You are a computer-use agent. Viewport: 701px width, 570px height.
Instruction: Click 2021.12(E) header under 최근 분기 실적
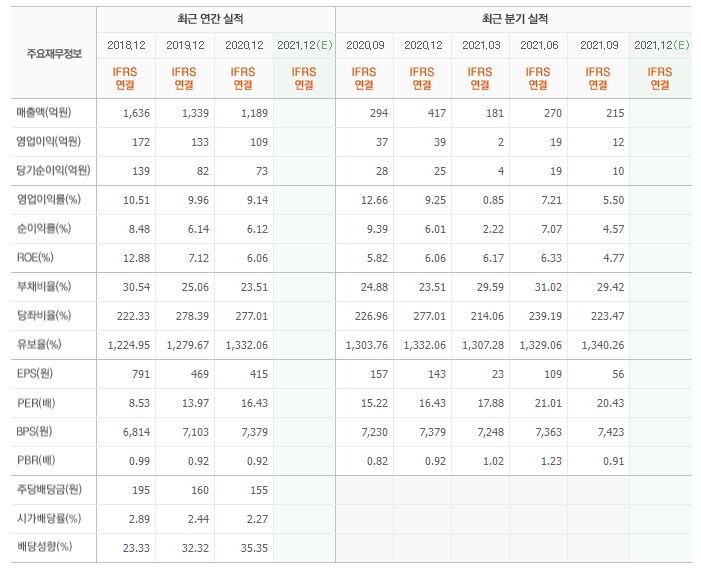662,45
